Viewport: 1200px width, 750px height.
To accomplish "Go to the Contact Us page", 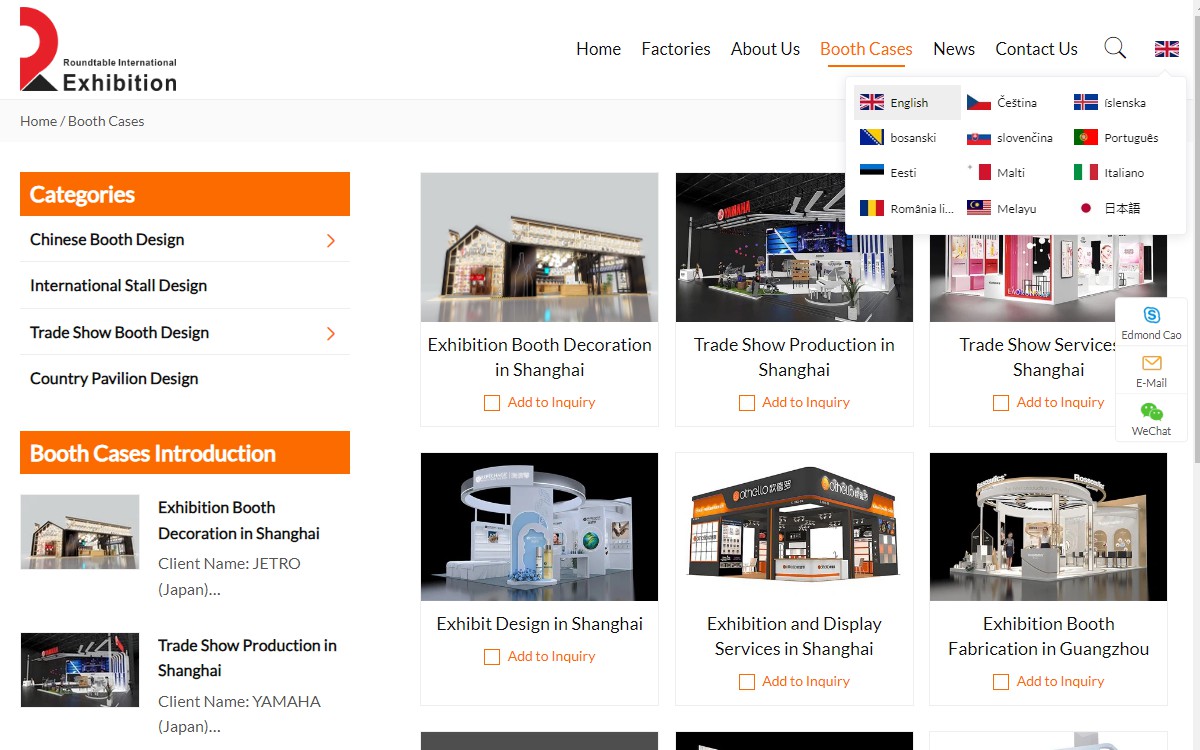I will 1036,49.
